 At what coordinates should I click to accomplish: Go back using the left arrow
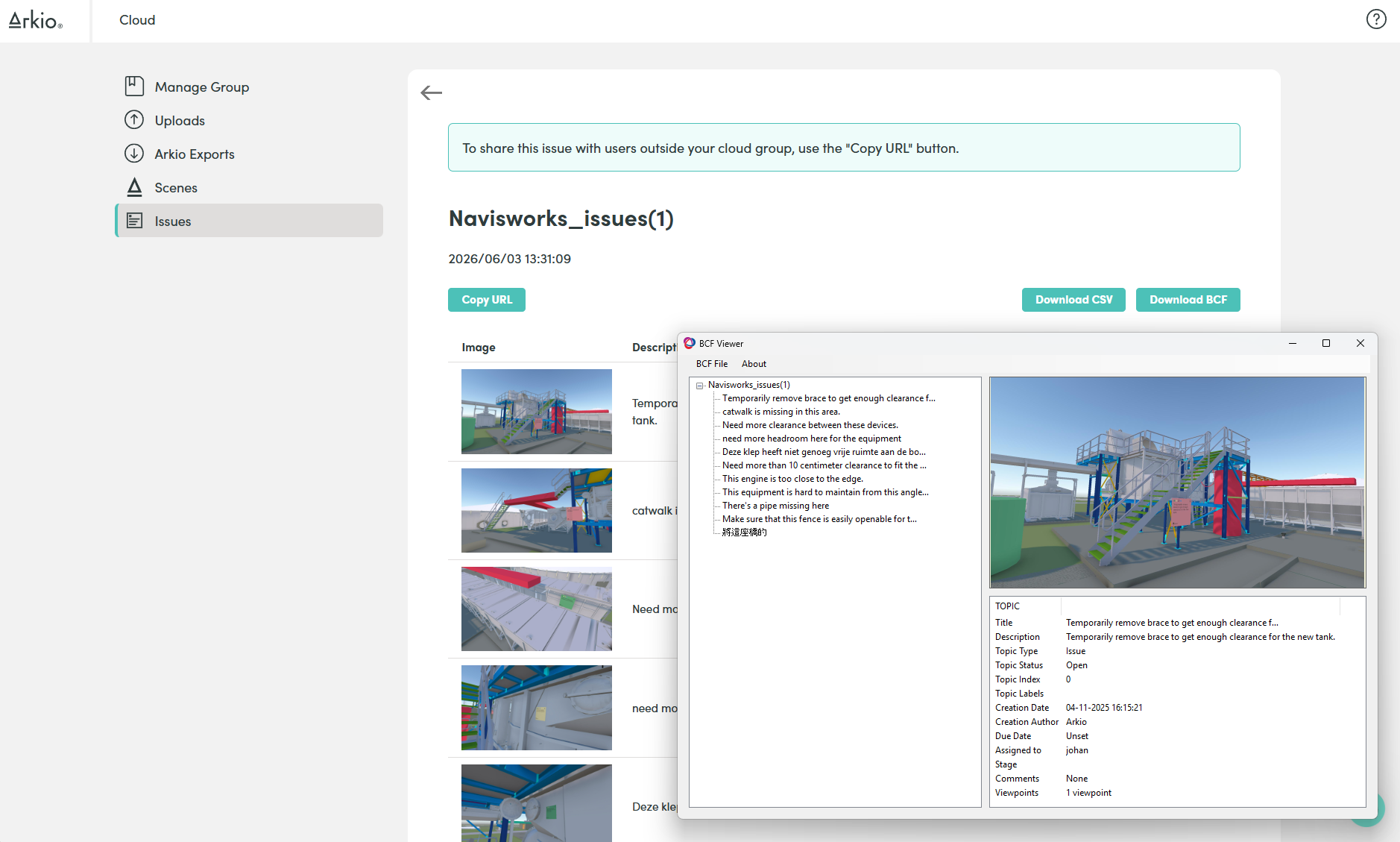click(431, 92)
